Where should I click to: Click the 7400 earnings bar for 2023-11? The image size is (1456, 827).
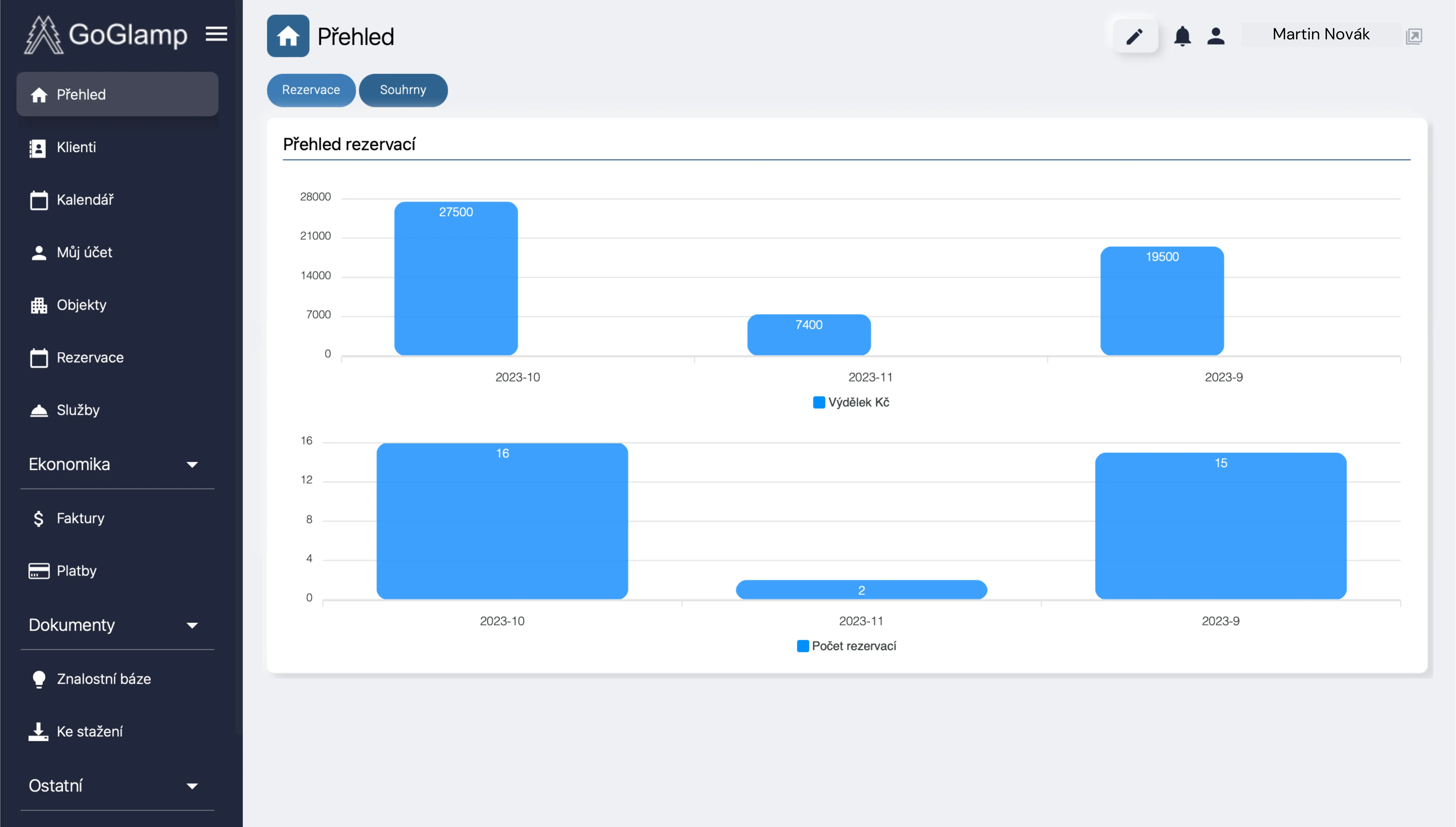(809, 335)
